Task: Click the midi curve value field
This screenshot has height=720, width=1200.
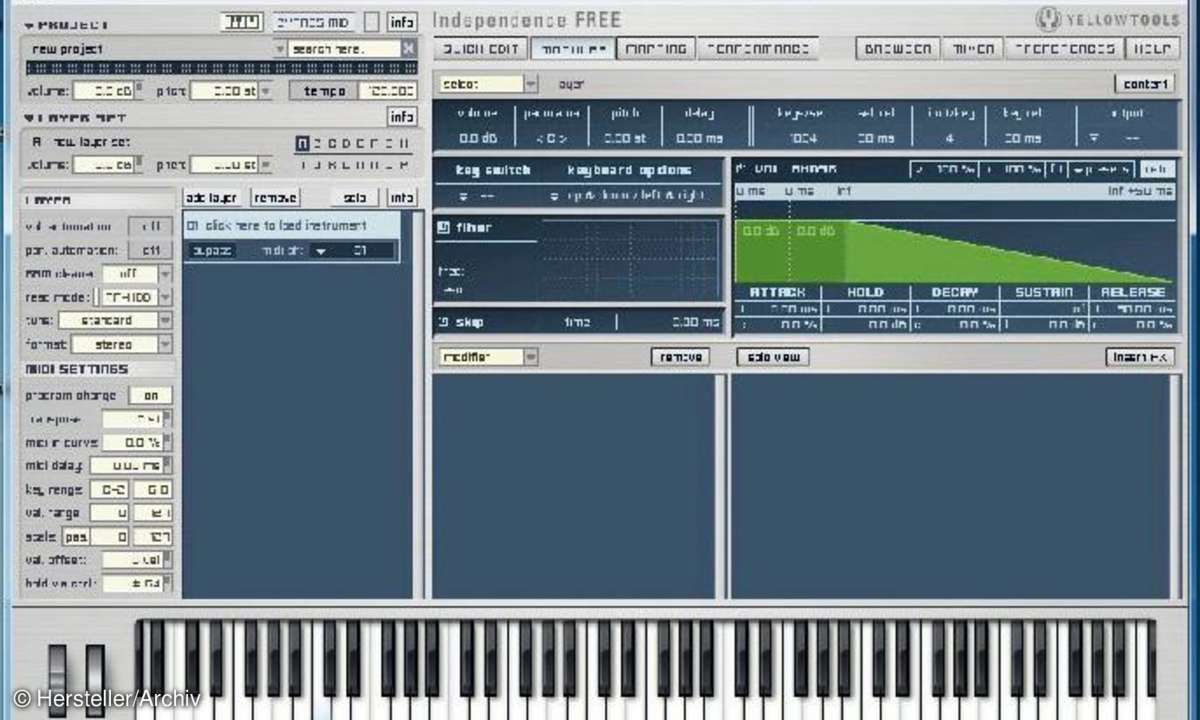Action: (132, 442)
